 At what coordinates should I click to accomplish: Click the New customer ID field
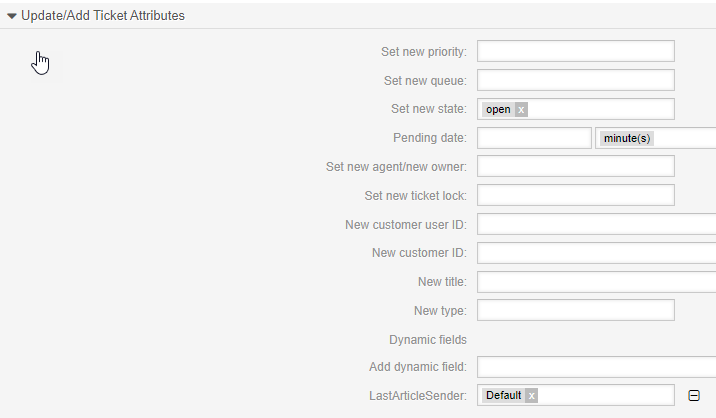tap(597, 253)
